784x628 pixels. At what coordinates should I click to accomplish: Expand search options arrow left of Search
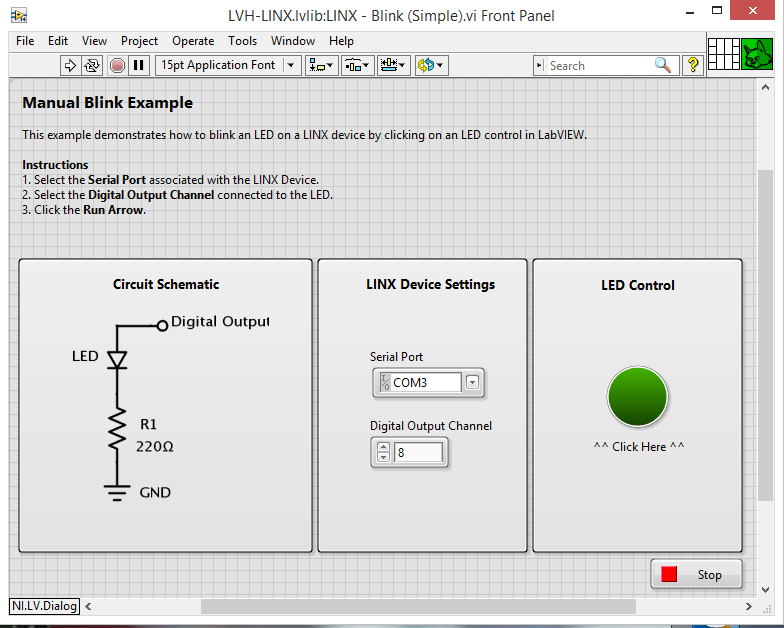(540, 66)
